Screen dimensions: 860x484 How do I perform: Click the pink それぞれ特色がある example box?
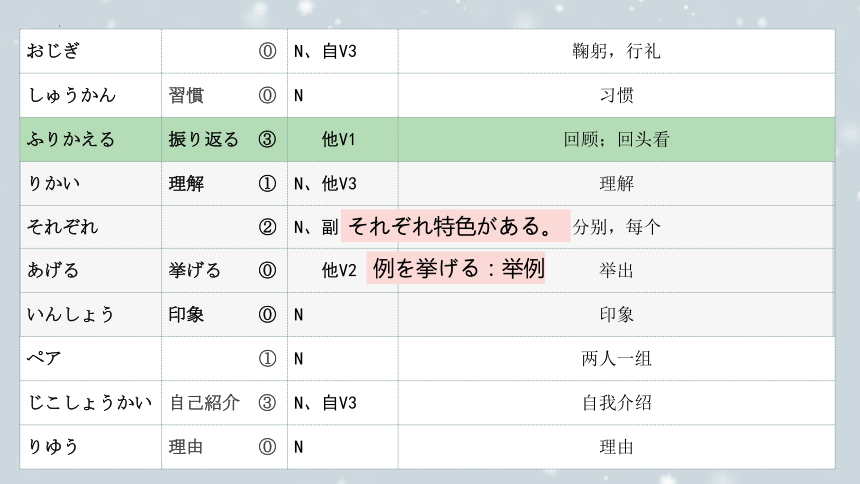[456, 226]
